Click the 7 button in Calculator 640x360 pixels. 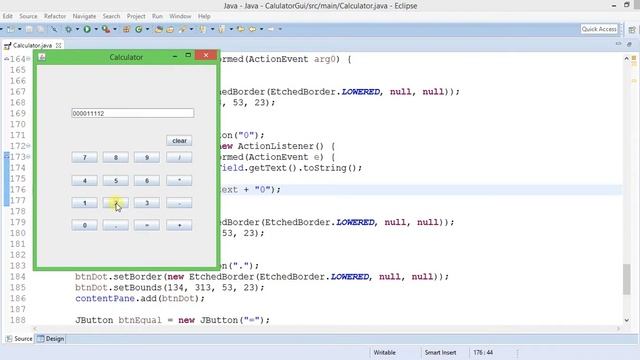coord(84,158)
